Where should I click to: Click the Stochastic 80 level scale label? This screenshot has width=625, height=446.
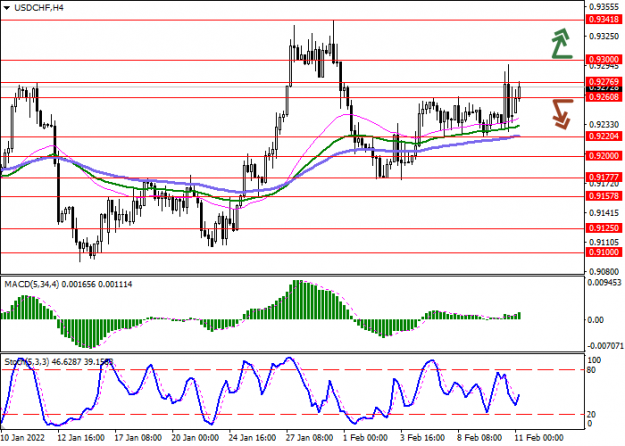click(592, 370)
